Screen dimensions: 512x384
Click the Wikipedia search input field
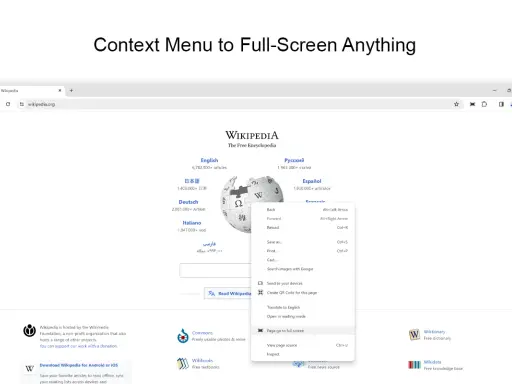tap(215, 270)
